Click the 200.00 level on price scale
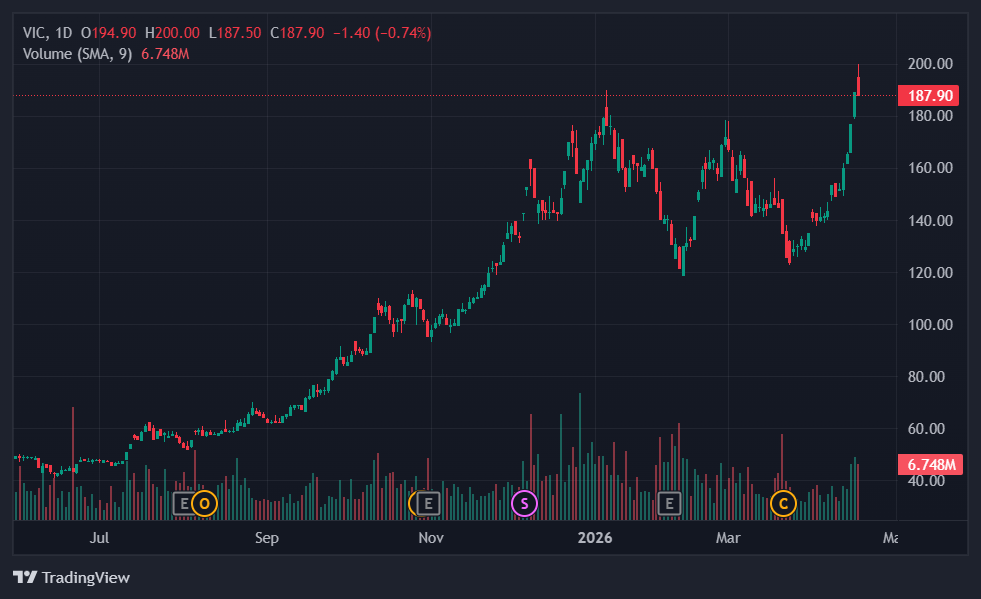This screenshot has height=599, width=981. click(x=928, y=64)
